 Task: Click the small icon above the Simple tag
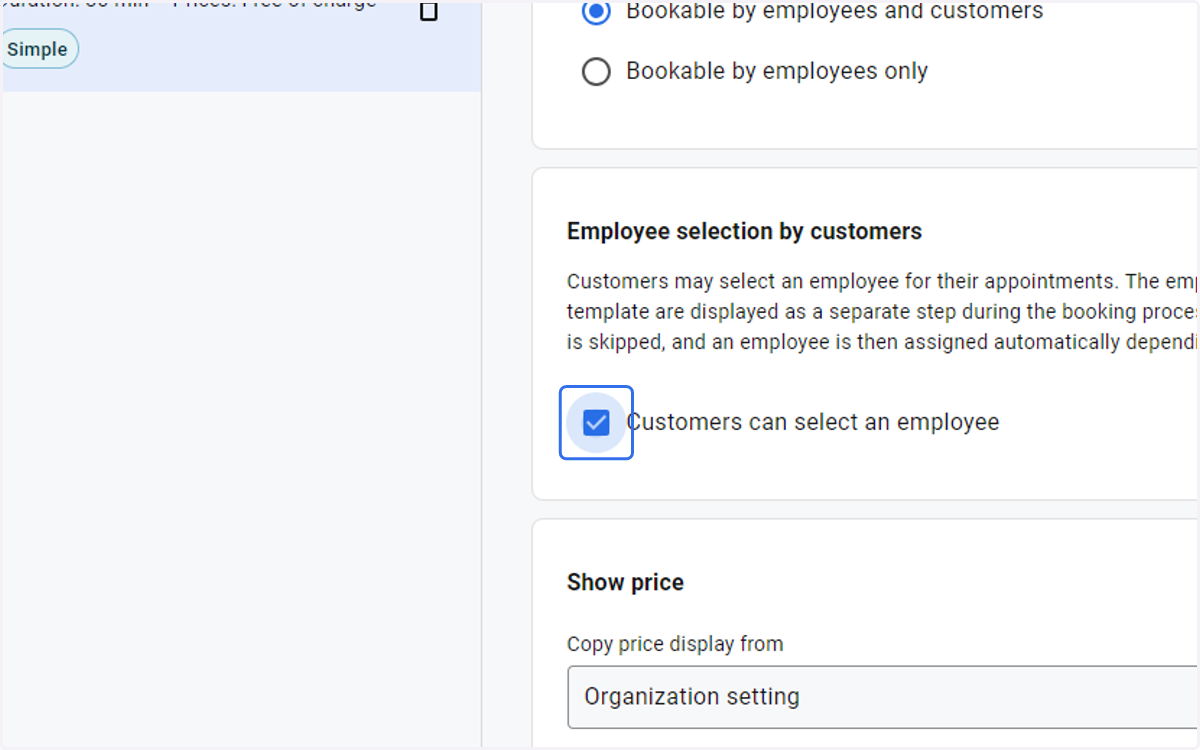429,11
